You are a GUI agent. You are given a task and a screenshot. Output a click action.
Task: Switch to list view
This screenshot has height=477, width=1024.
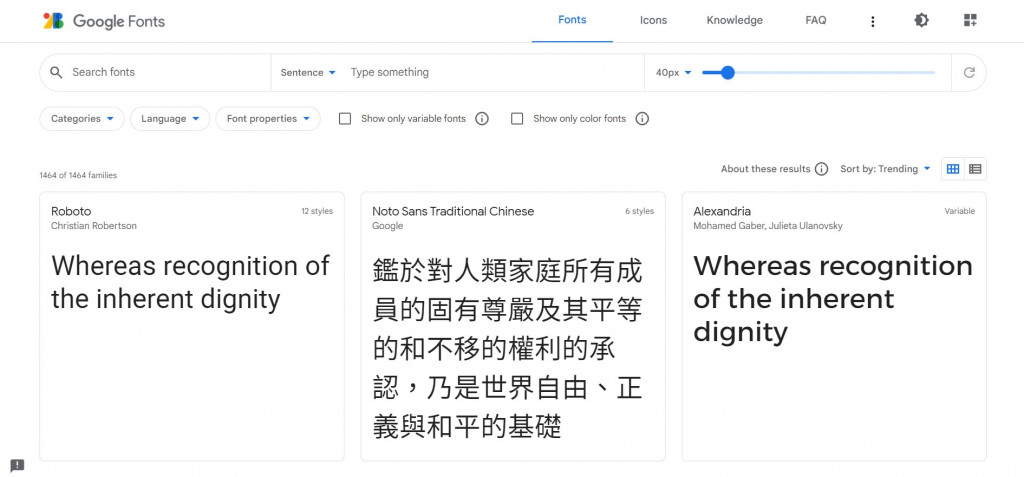[x=975, y=169]
